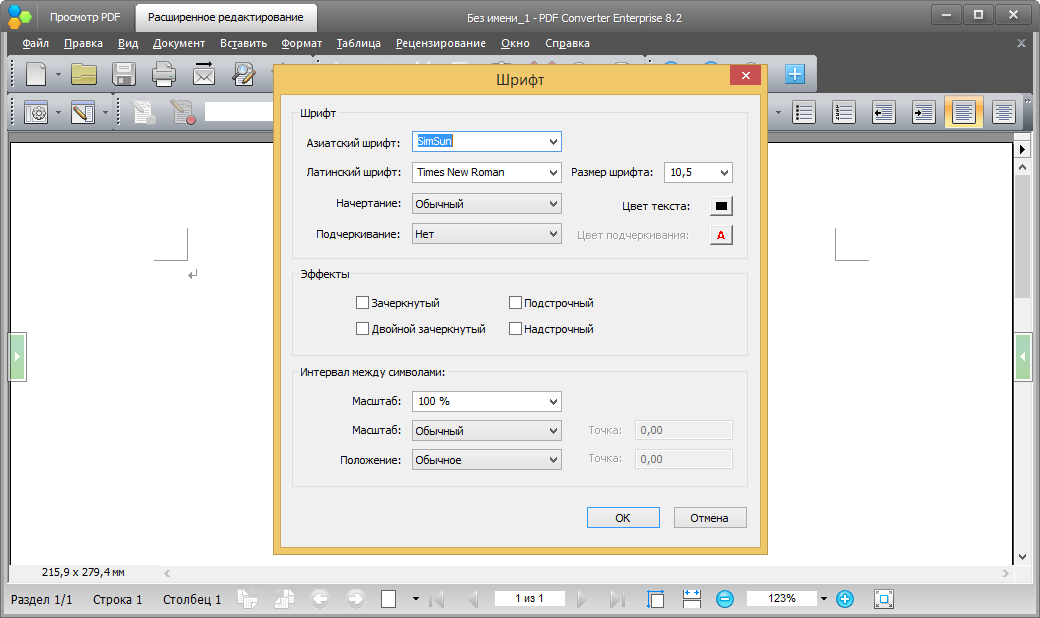This screenshot has width=1040, height=618.
Task: Click the printer icon
Action: pos(164,74)
